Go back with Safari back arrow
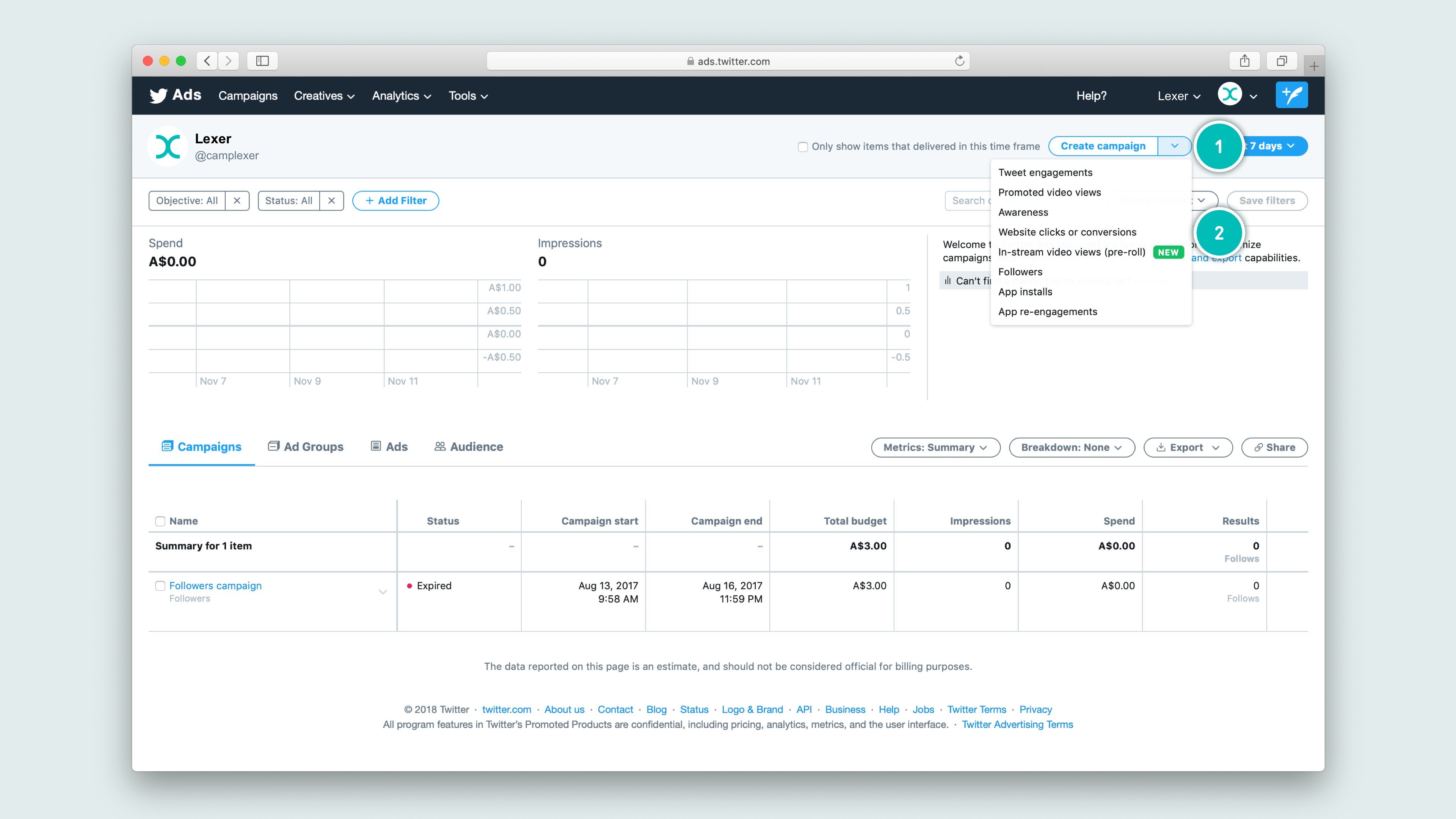This screenshot has width=1456, height=819. (207, 61)
